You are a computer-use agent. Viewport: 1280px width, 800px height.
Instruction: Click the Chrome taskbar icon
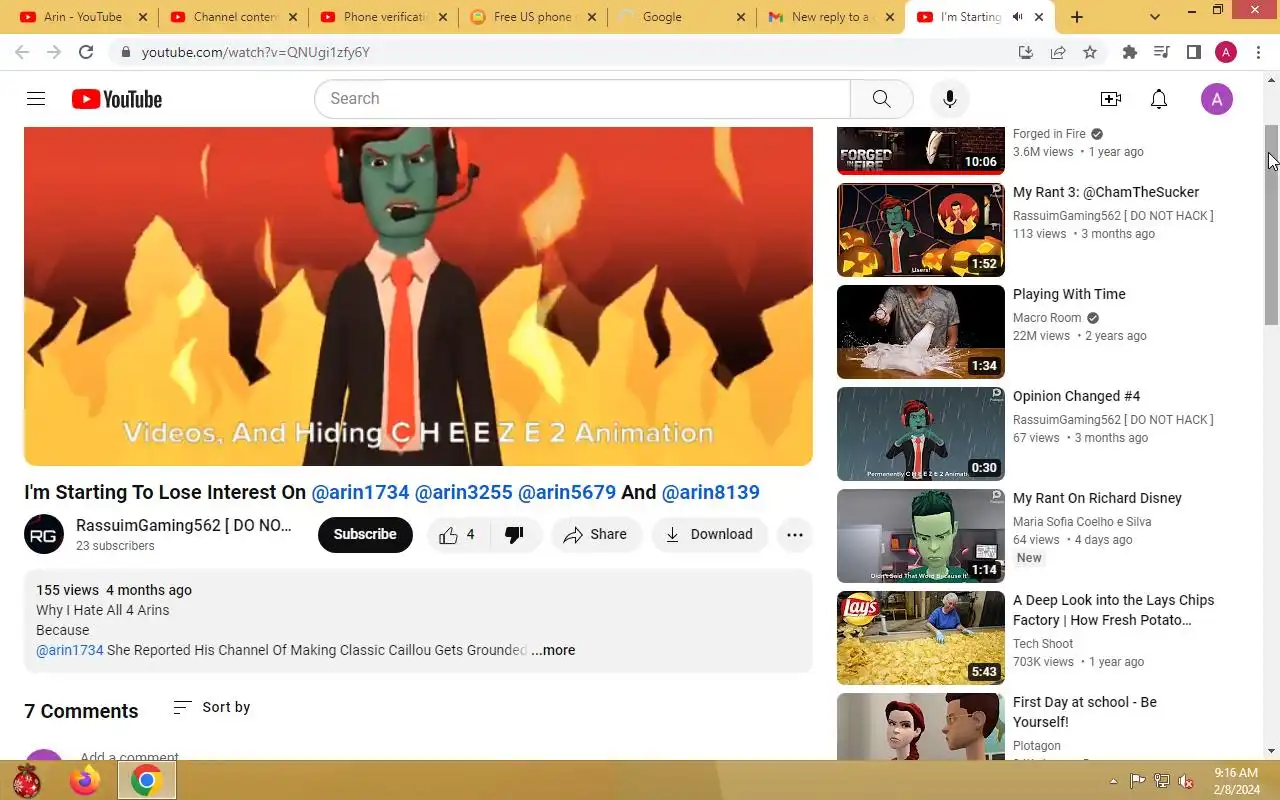tap(146, 780)
